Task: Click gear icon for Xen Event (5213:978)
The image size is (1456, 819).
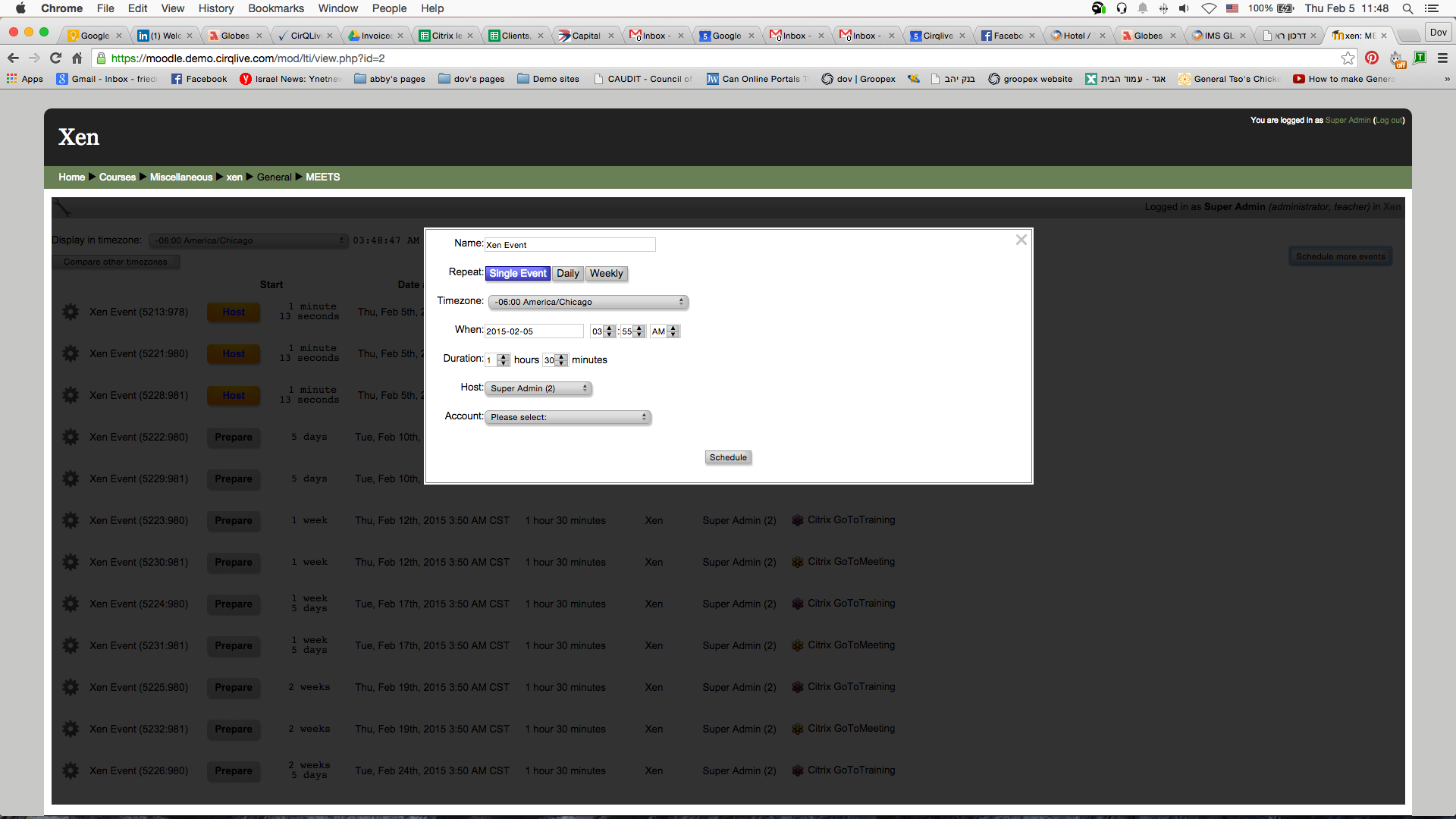Action: [x=71, y=312]
